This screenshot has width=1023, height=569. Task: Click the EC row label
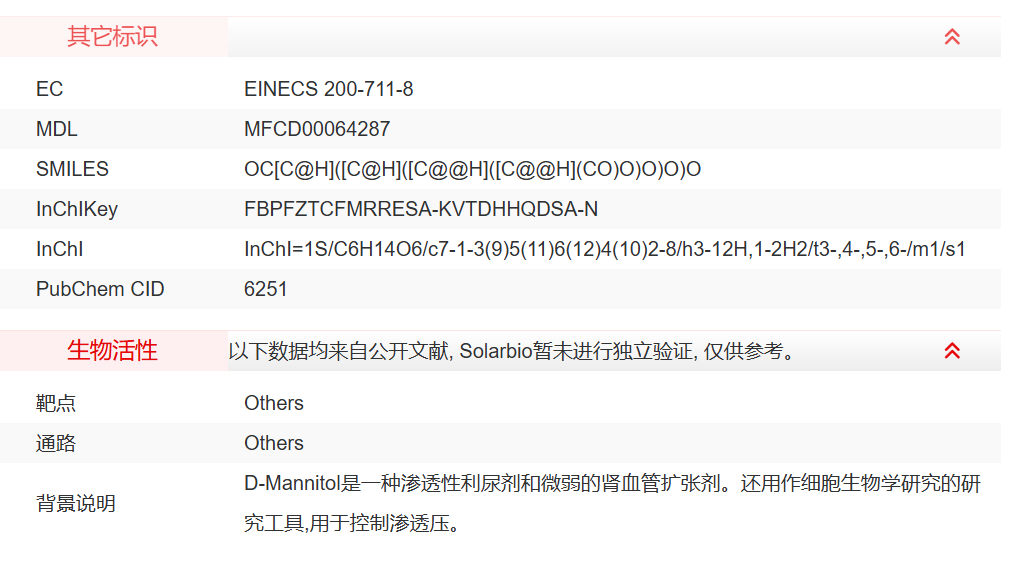pos(49,89)
